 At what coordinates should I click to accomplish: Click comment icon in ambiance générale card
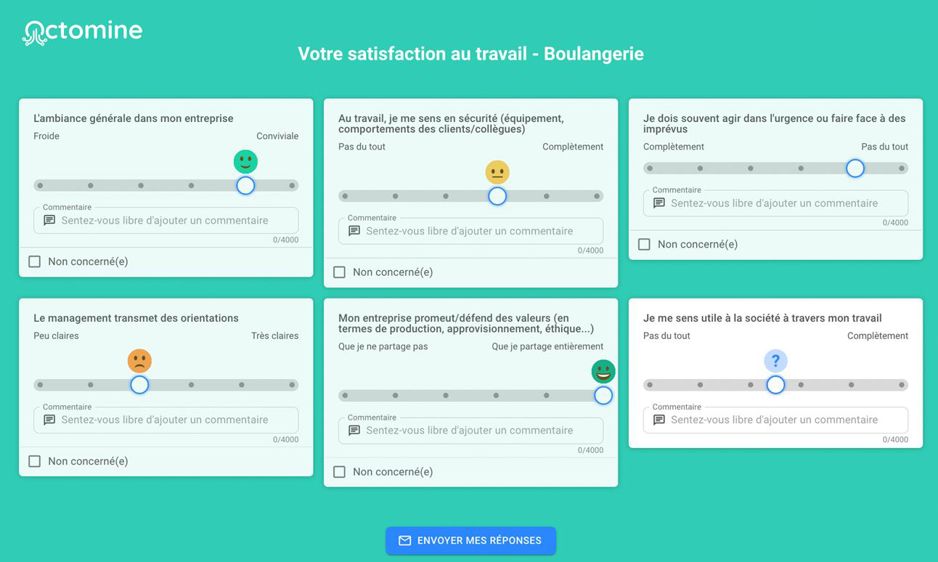(50, 220)
